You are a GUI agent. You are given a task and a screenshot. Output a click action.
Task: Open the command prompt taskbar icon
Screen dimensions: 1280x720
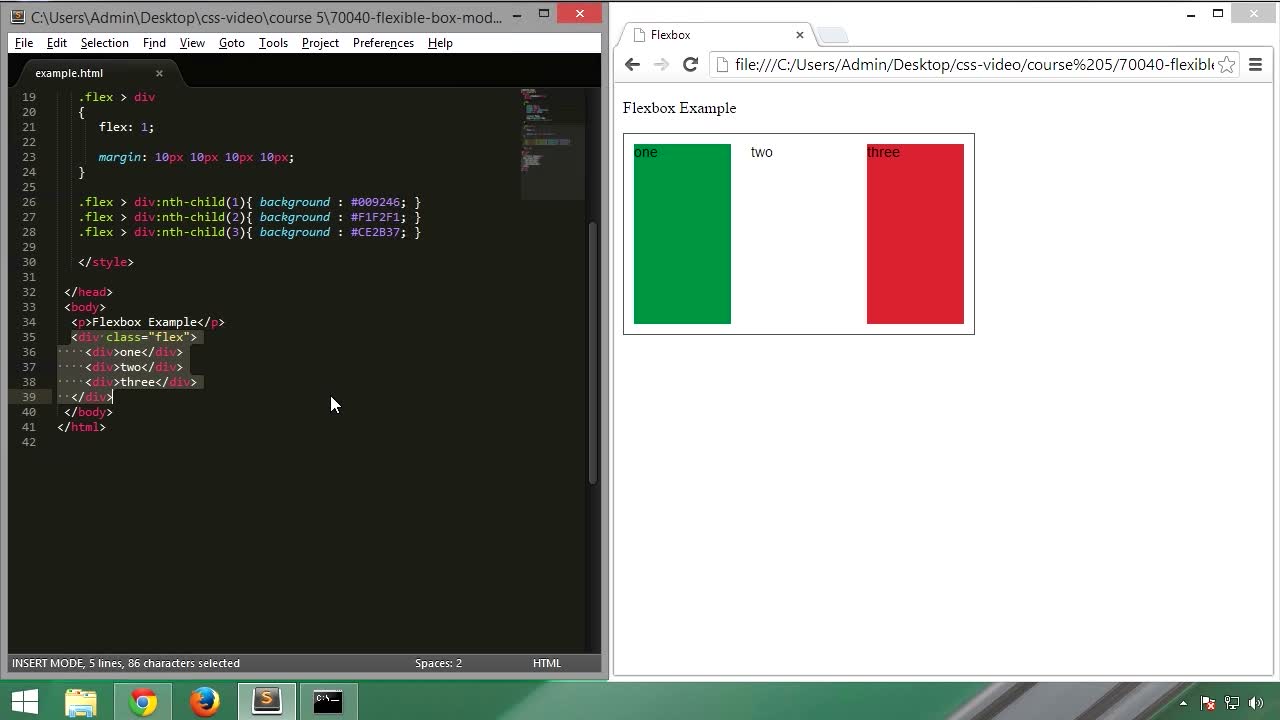(x=328, y=702)
